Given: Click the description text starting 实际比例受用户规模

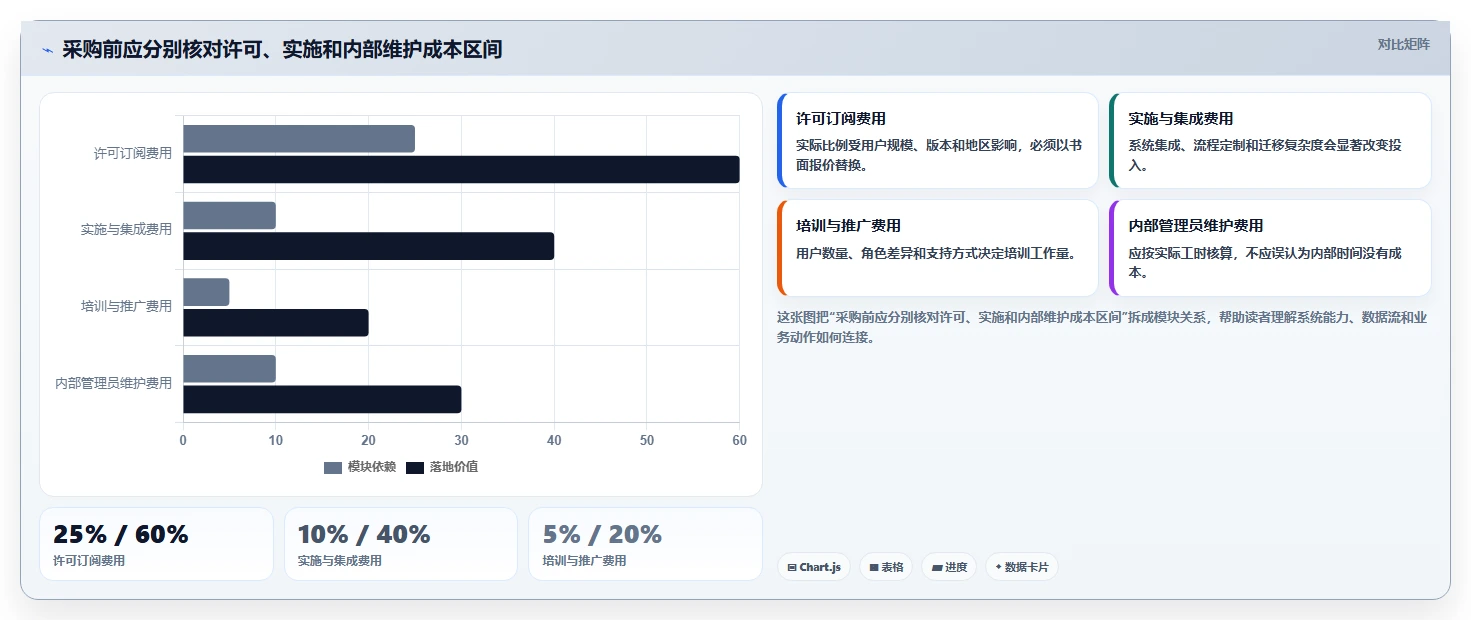Looking at the screenshot, I should click(939, 155).
